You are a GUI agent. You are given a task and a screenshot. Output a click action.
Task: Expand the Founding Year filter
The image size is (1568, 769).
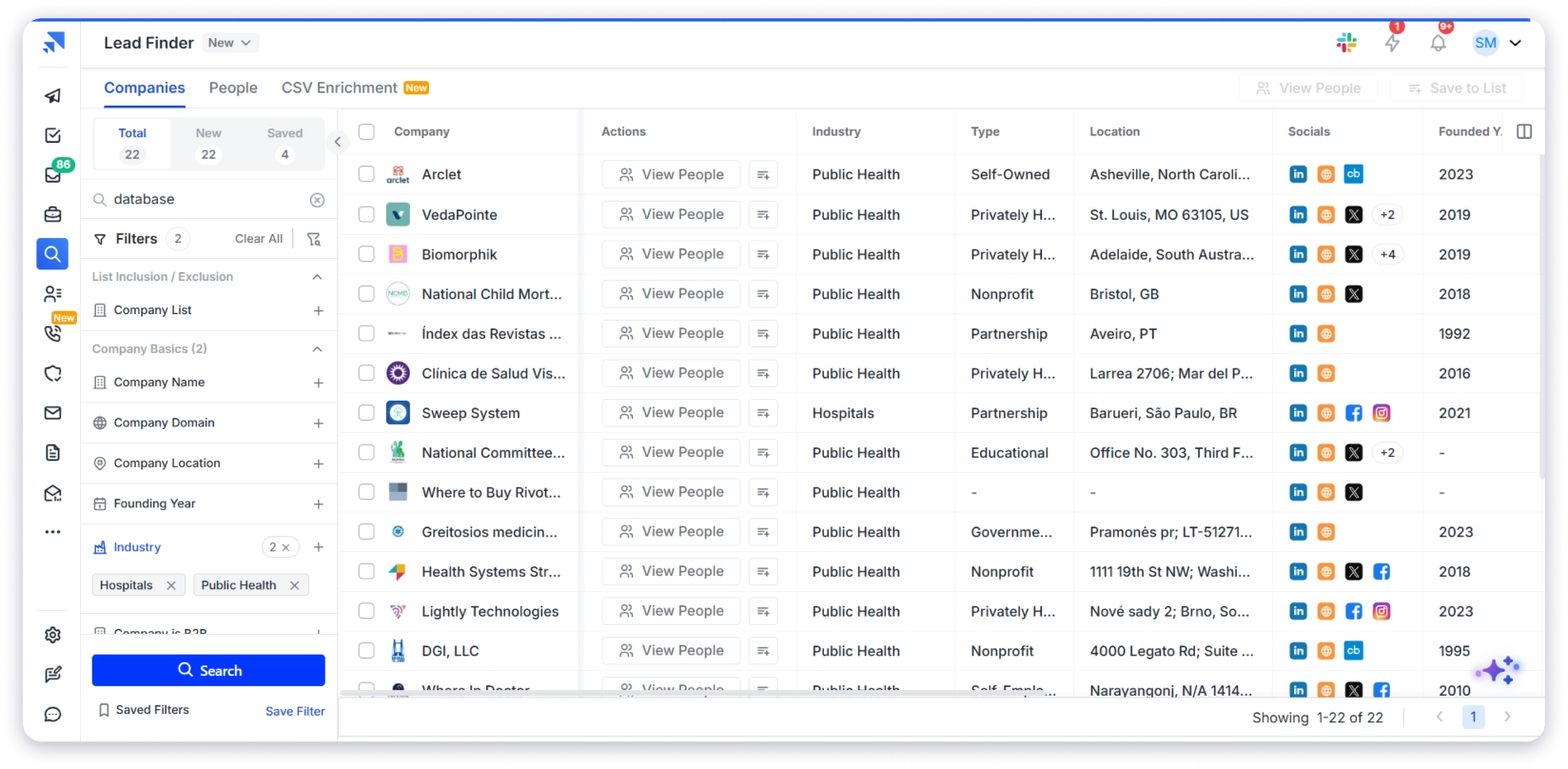click(x=319, y=504)
